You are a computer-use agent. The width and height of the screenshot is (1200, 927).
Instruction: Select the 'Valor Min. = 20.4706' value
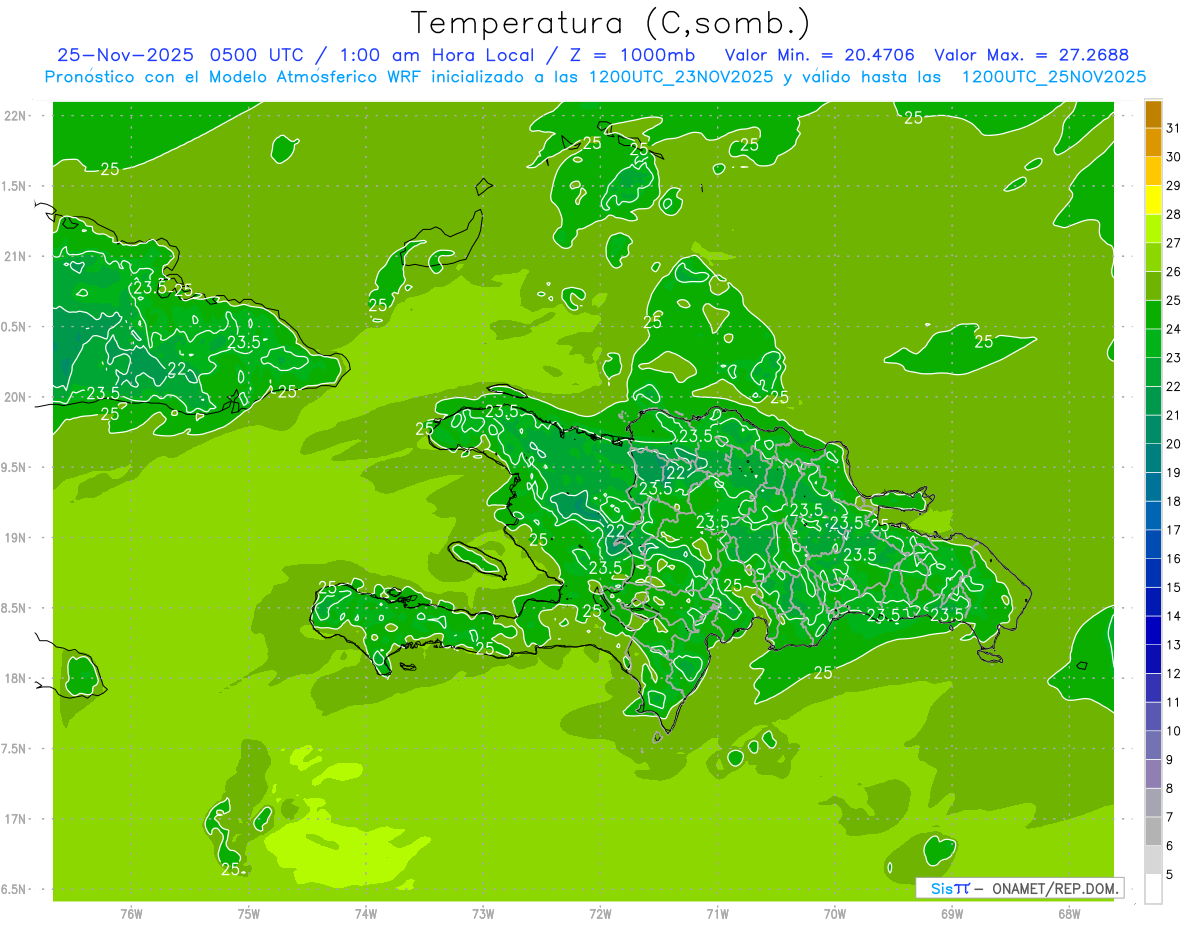(820, 55)
